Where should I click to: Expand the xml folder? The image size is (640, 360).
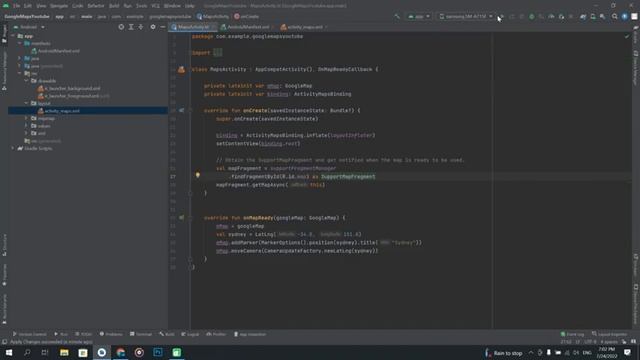pos(27,133)
